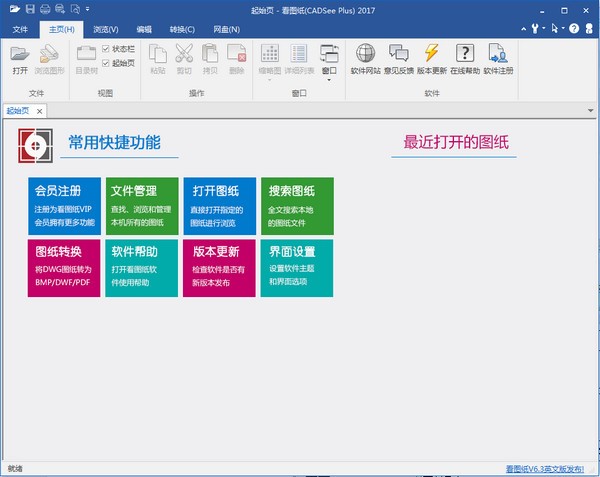Open the 转换(C) convert ribbon tab
The image size is (600, 477).
click(182, 30)
